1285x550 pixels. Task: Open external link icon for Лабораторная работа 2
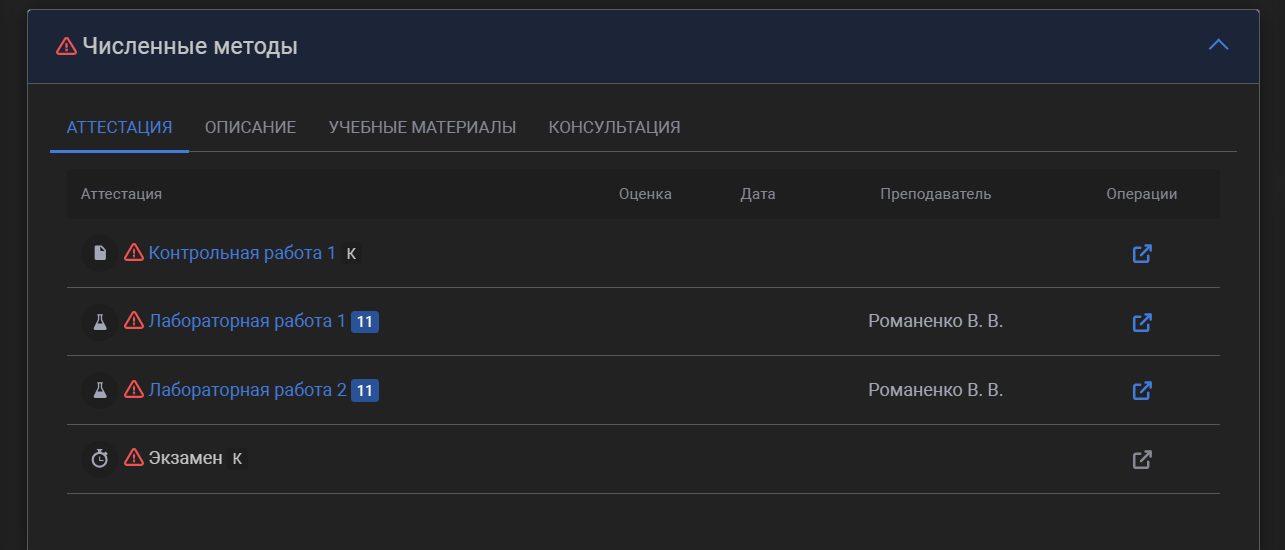[x=1142, y=391]
